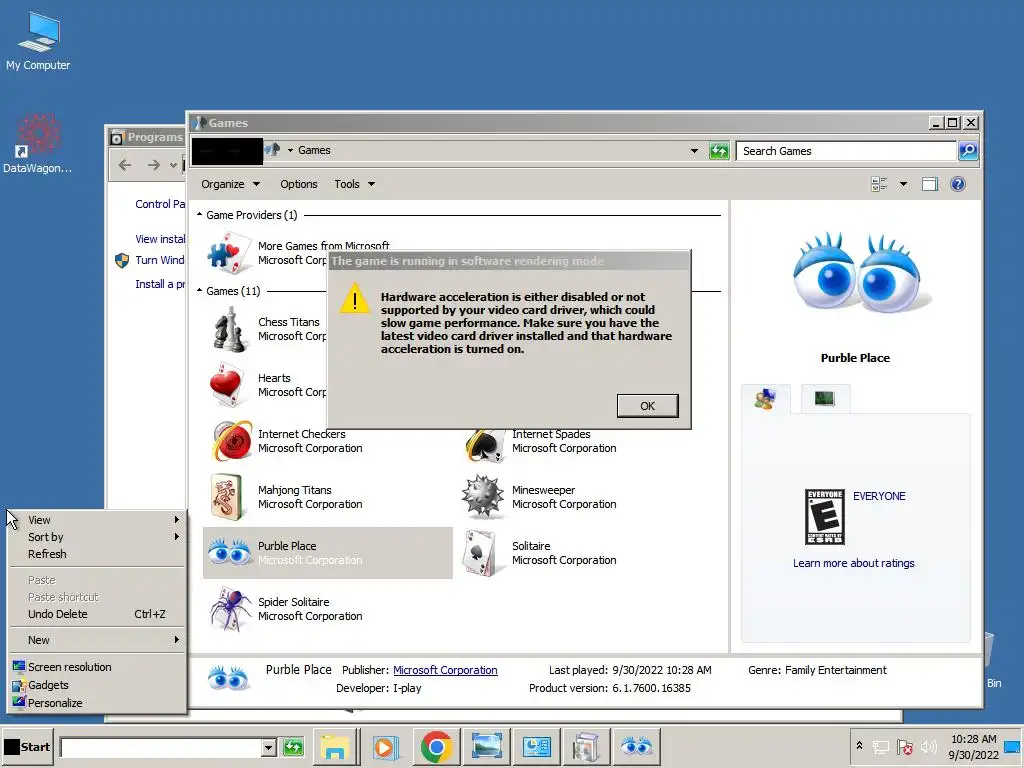Open the help question mark icon
1024x768 pixels.
(x=957, y=184)
